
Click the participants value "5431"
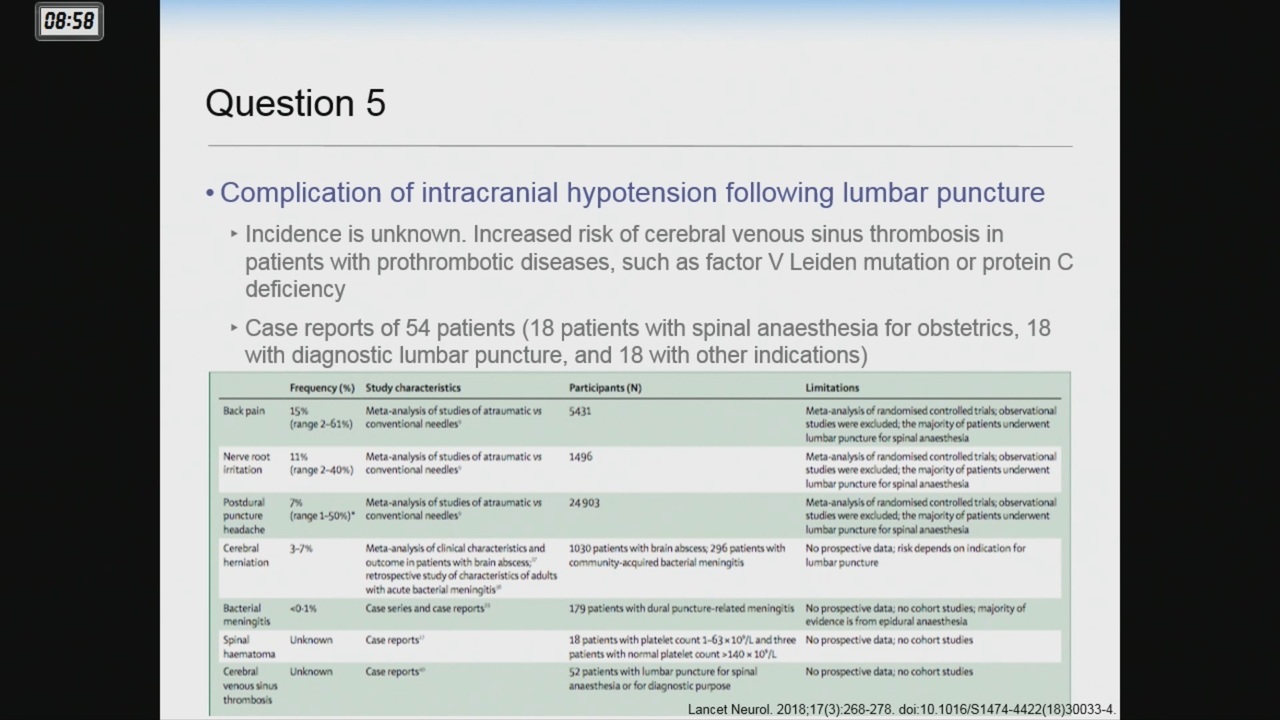[580, 410]
